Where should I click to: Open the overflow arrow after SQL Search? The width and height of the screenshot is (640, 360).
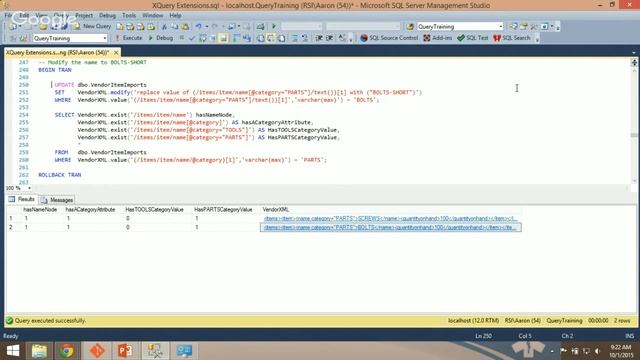(x=537, y=39)
